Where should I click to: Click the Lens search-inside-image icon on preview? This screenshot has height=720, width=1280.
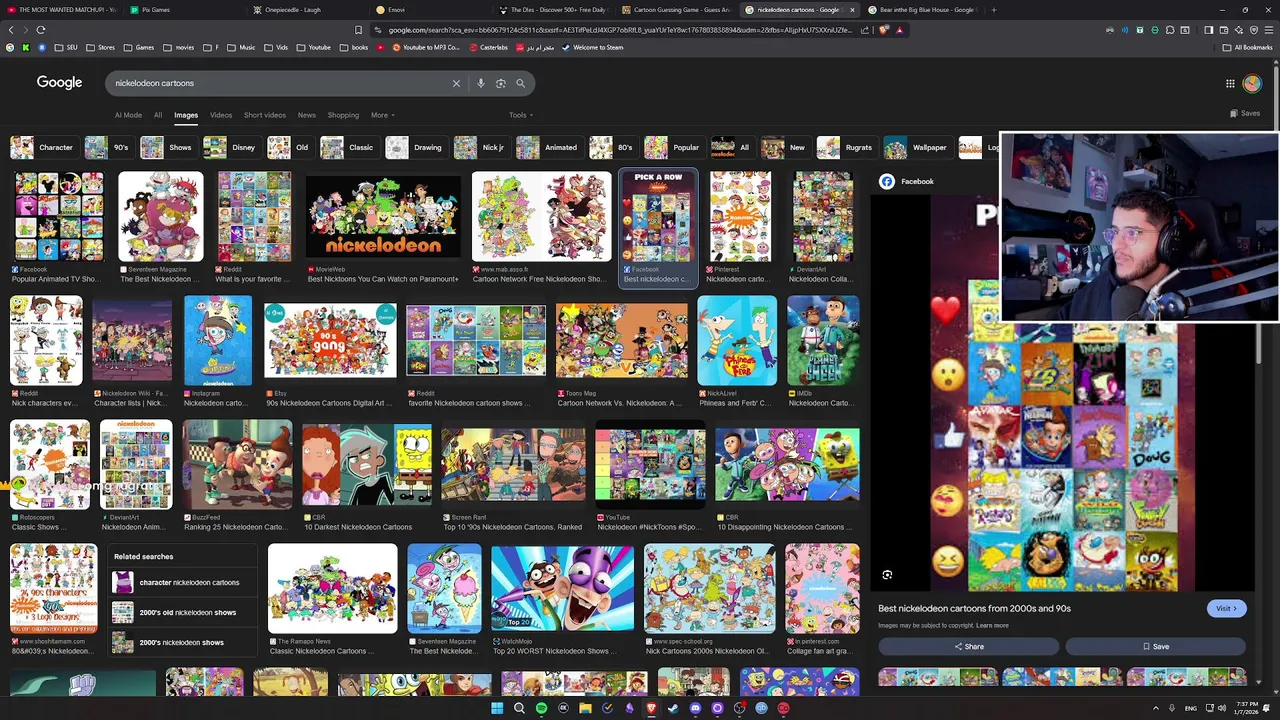[887, 575]
